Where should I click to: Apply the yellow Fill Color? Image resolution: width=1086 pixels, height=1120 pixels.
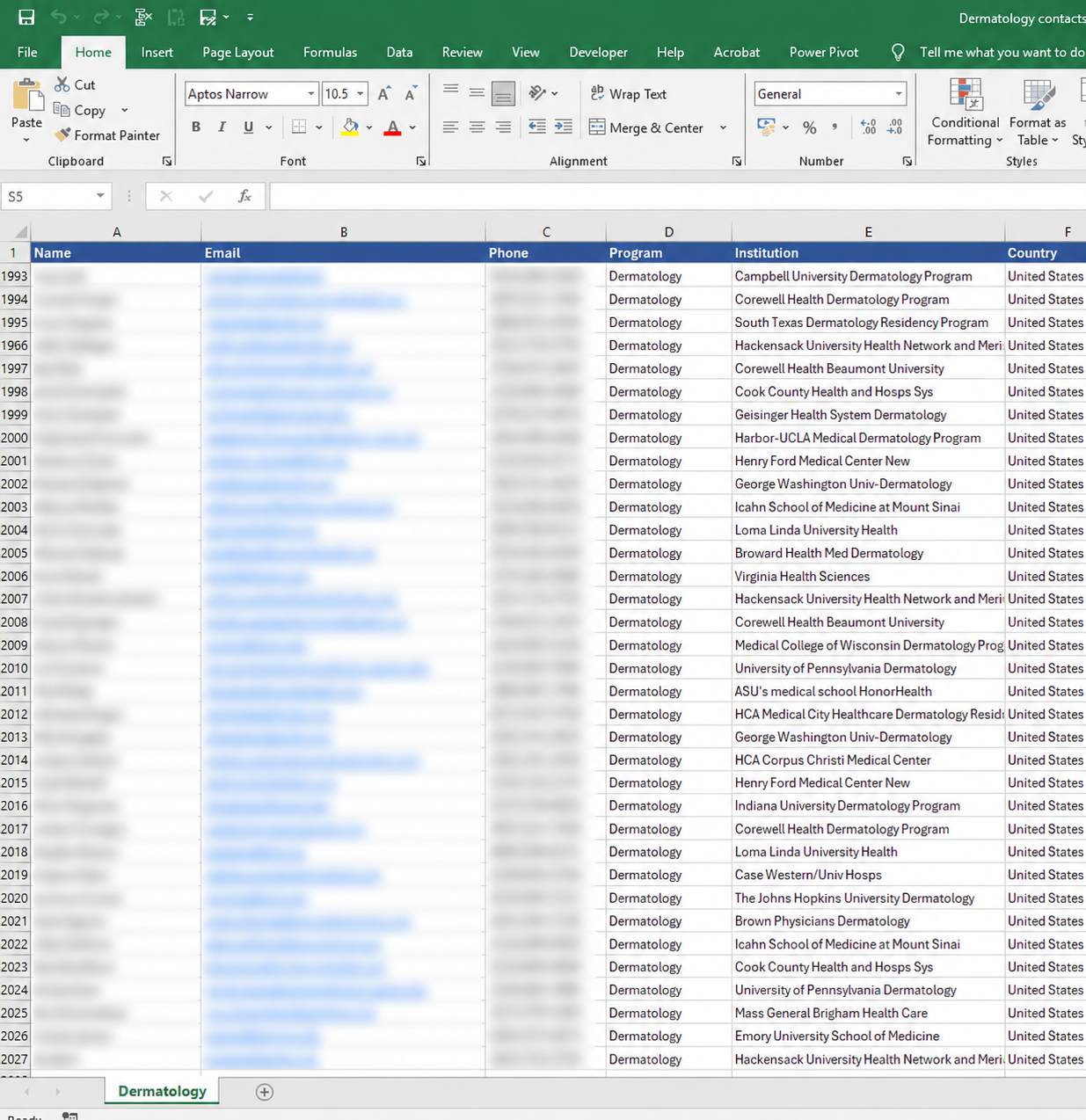350,127
